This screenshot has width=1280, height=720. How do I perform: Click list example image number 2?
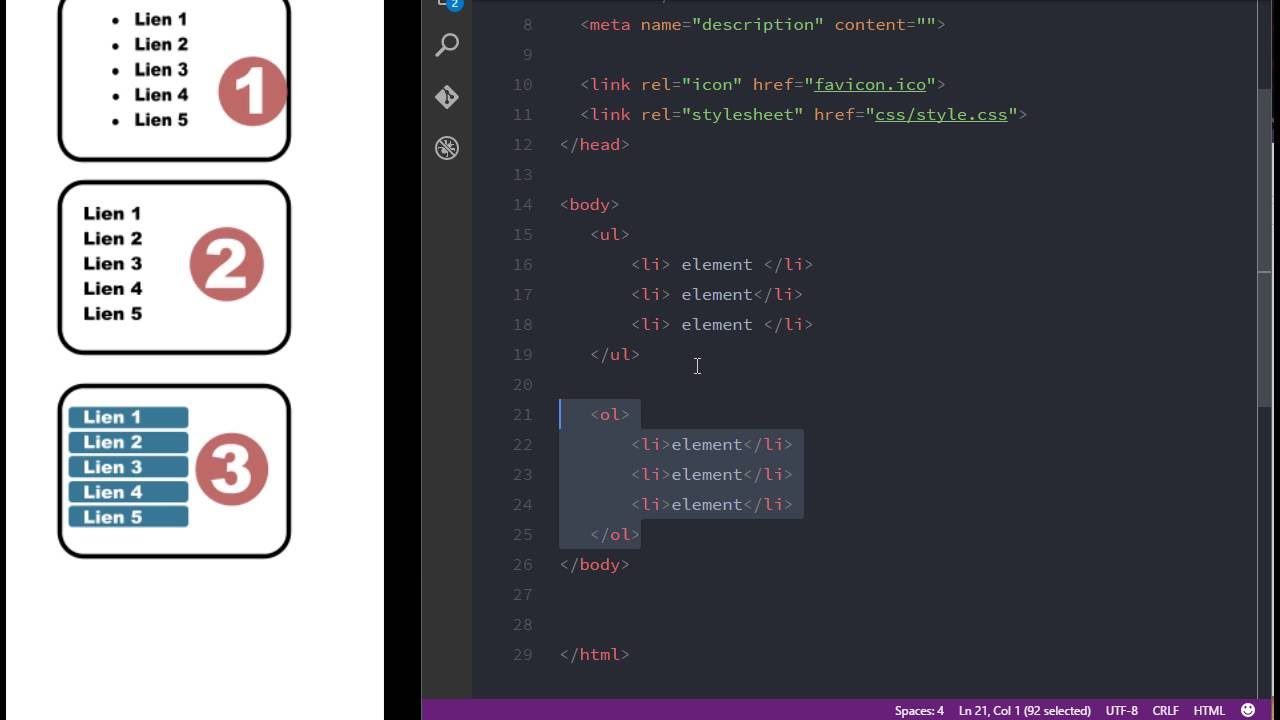click(174, 267)
